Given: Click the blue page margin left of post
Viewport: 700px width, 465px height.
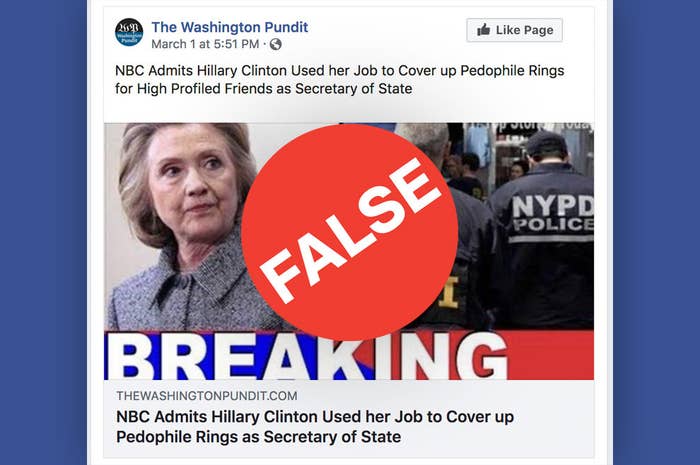Looking at the screenshot, I should [x=43, y=232].
